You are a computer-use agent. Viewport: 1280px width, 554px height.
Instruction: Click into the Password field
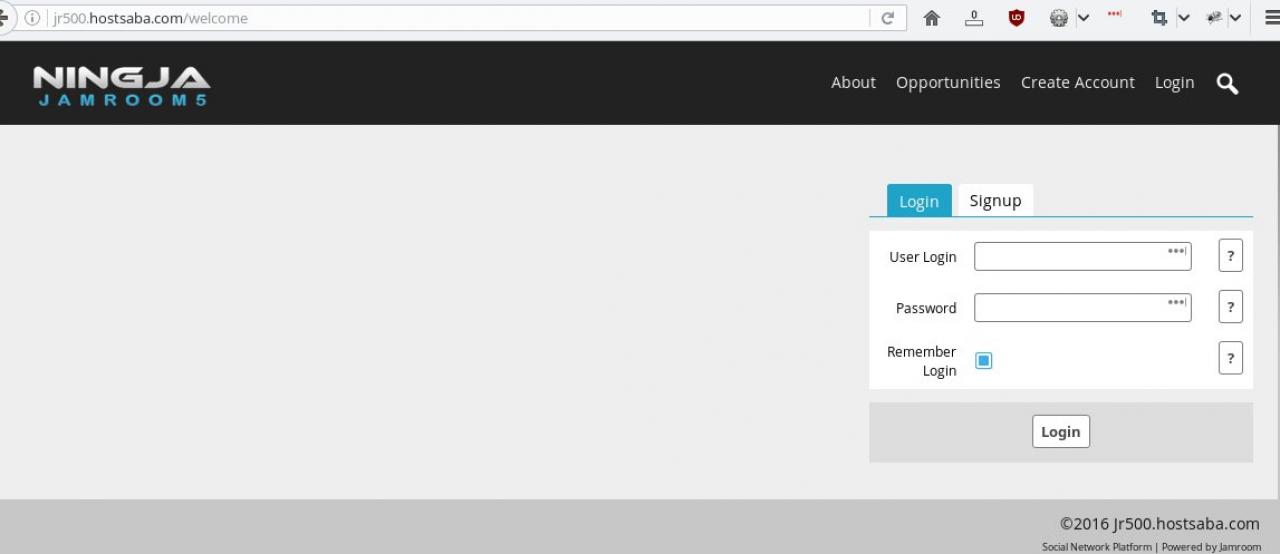pos(1082,307)
